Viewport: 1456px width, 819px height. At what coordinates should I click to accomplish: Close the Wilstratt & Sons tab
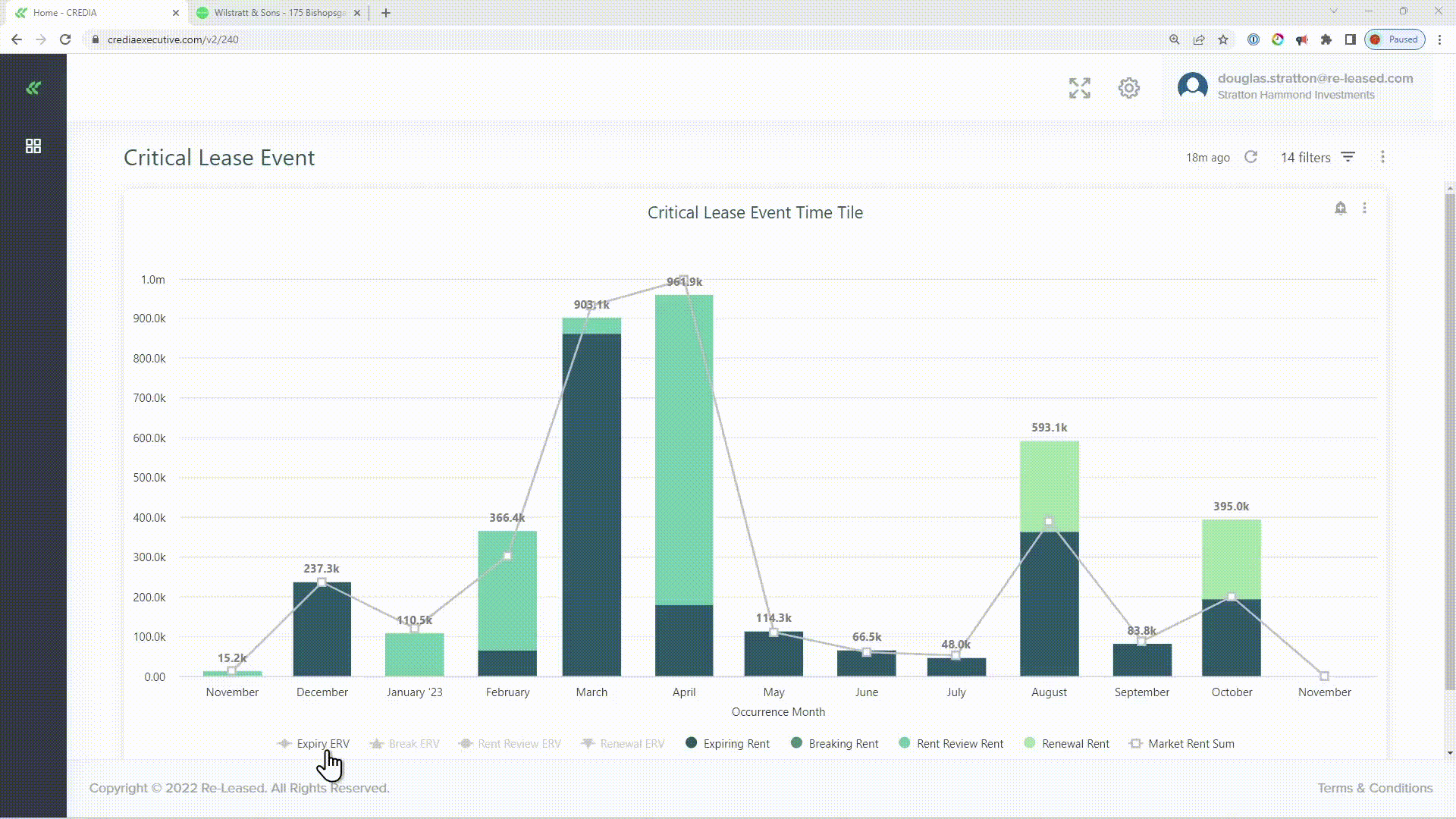[357, 13]
